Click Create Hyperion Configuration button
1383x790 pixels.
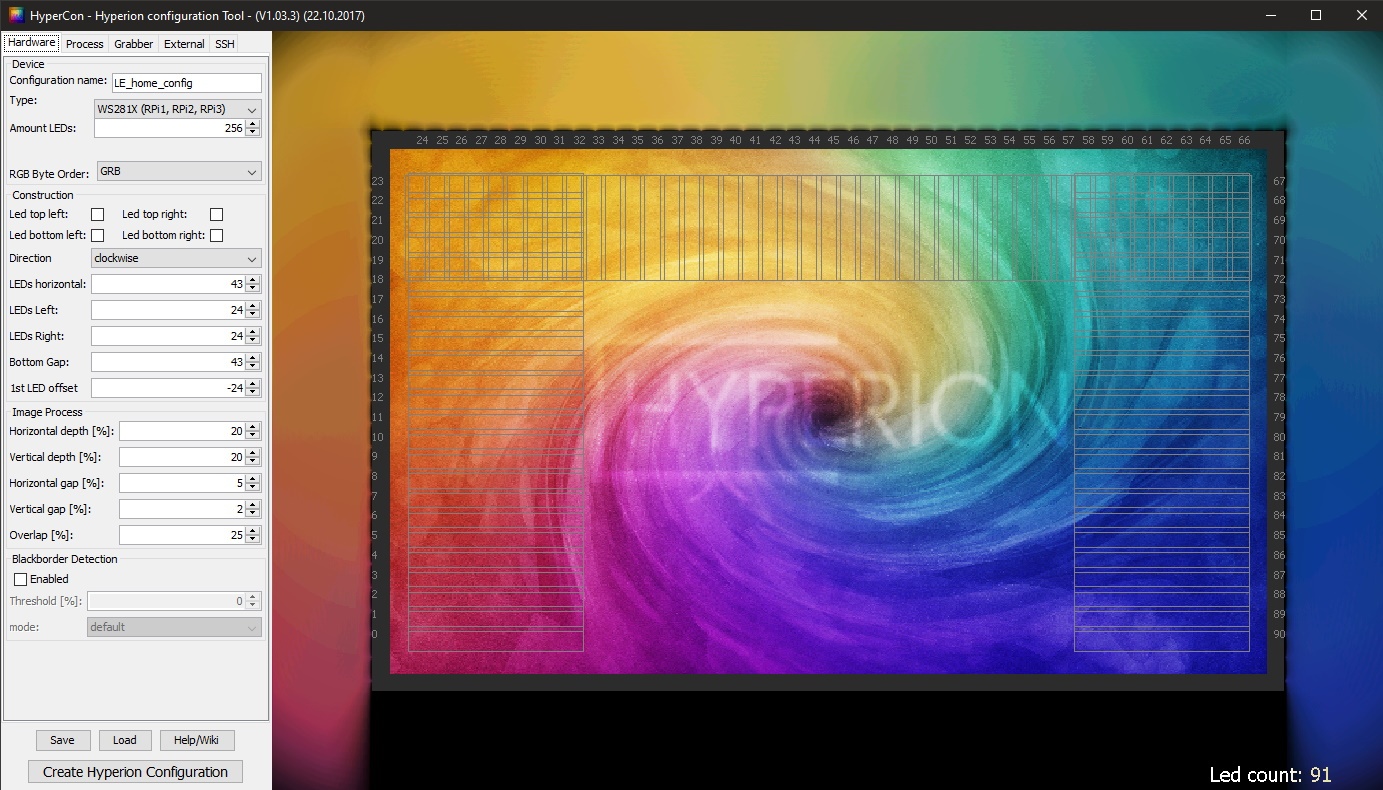point(136,772)
